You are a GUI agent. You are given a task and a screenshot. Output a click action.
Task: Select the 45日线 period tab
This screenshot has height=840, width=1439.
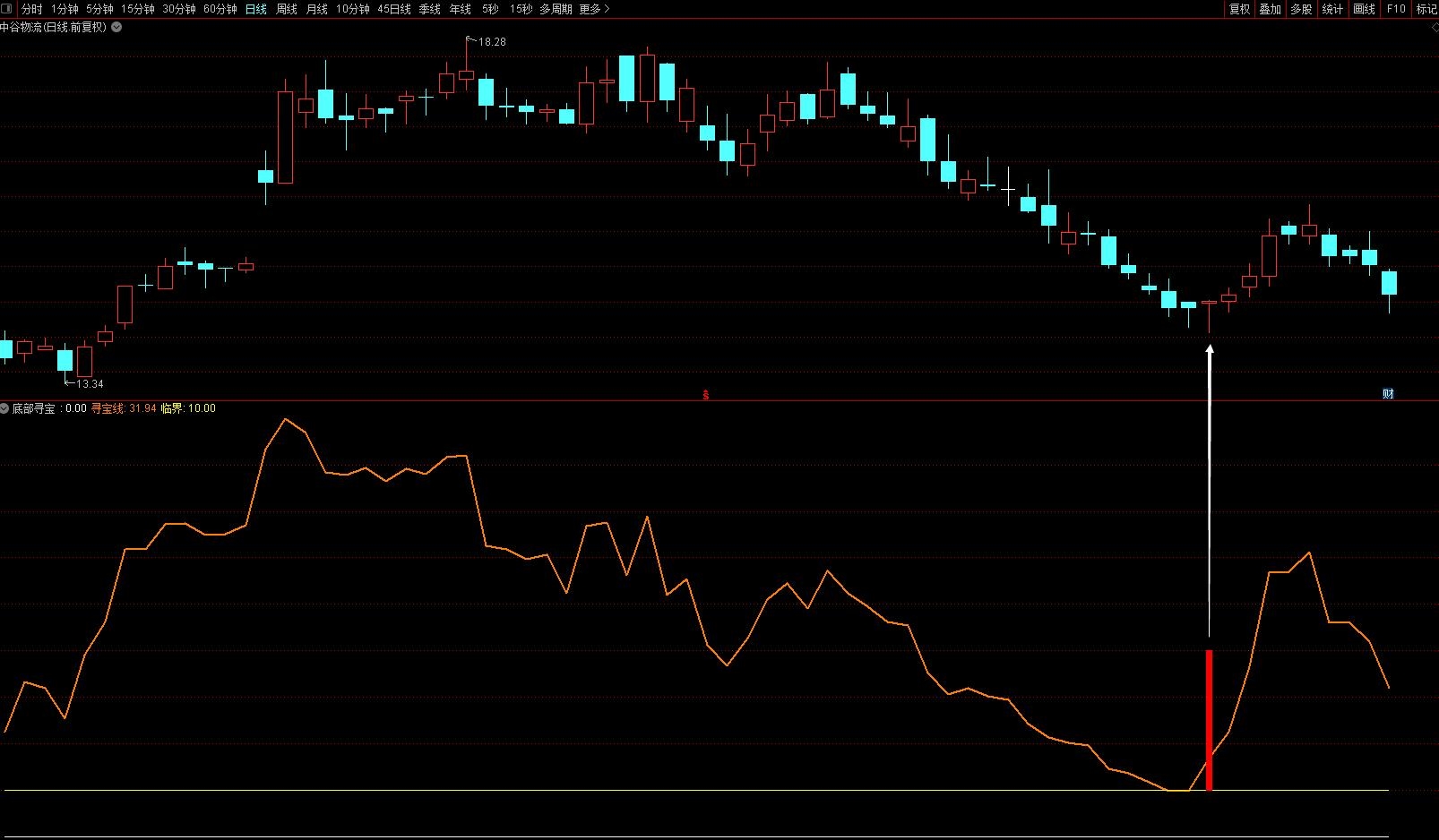394,9
